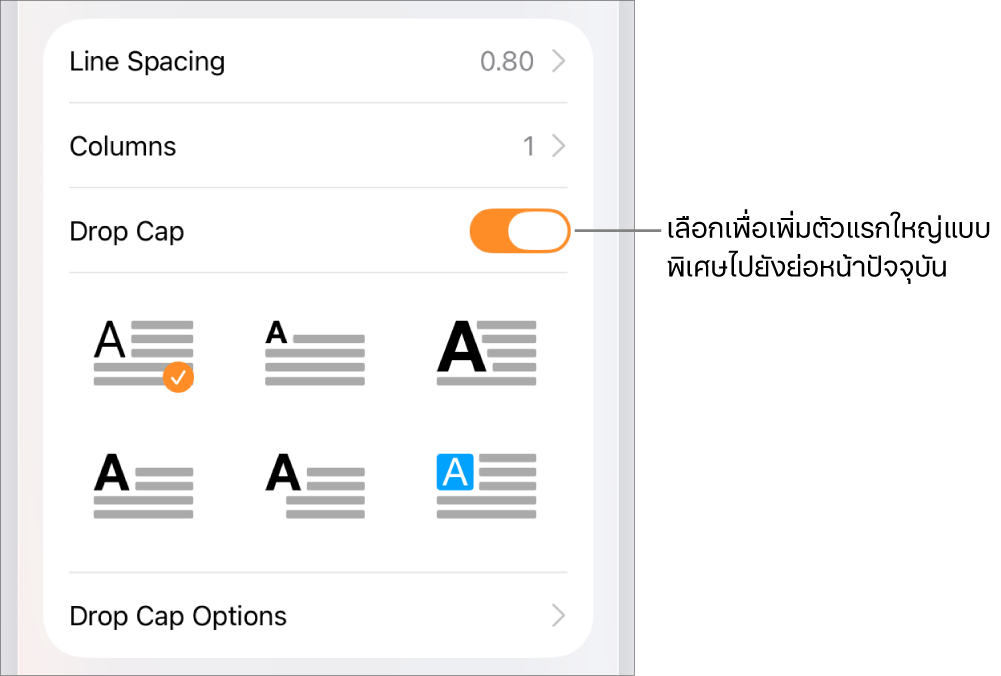The height and width of the screenshot is (676, 1001).
Task: Click the orange checkmark badge
Action: point(178,378)
